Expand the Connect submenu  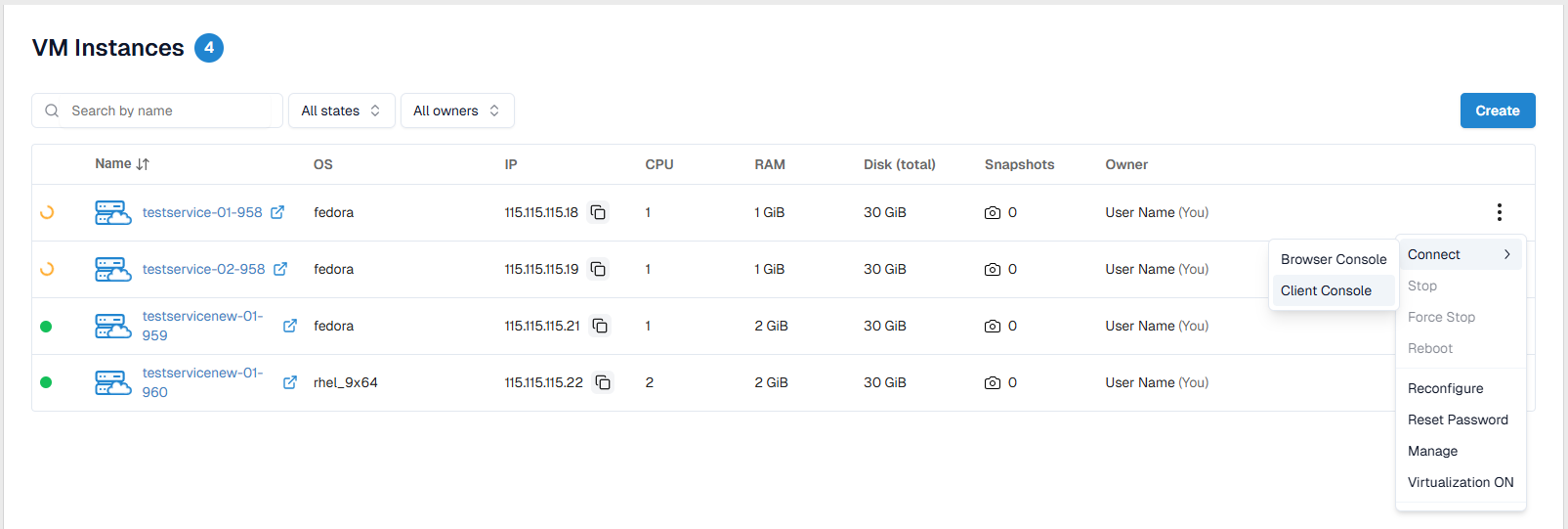click(x=1460, y=254)
